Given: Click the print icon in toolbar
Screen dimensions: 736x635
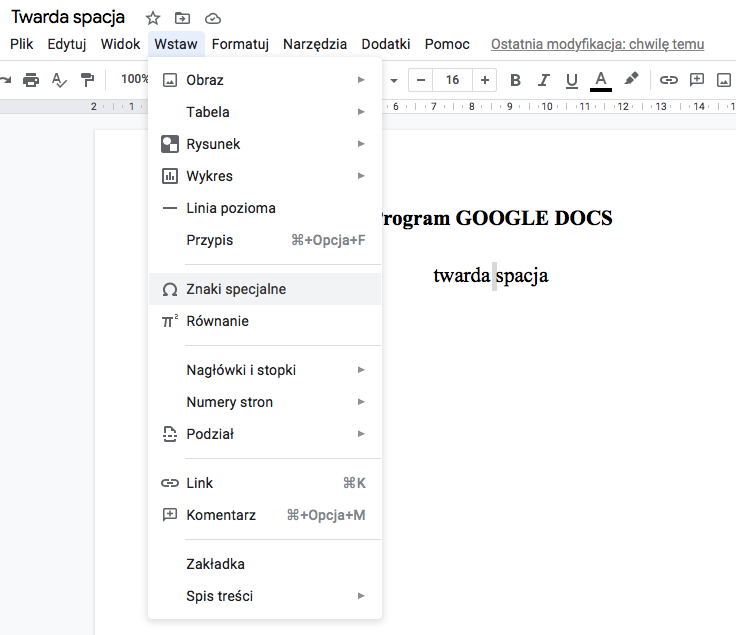Looking at the screenshot, I should pos(31,80).
